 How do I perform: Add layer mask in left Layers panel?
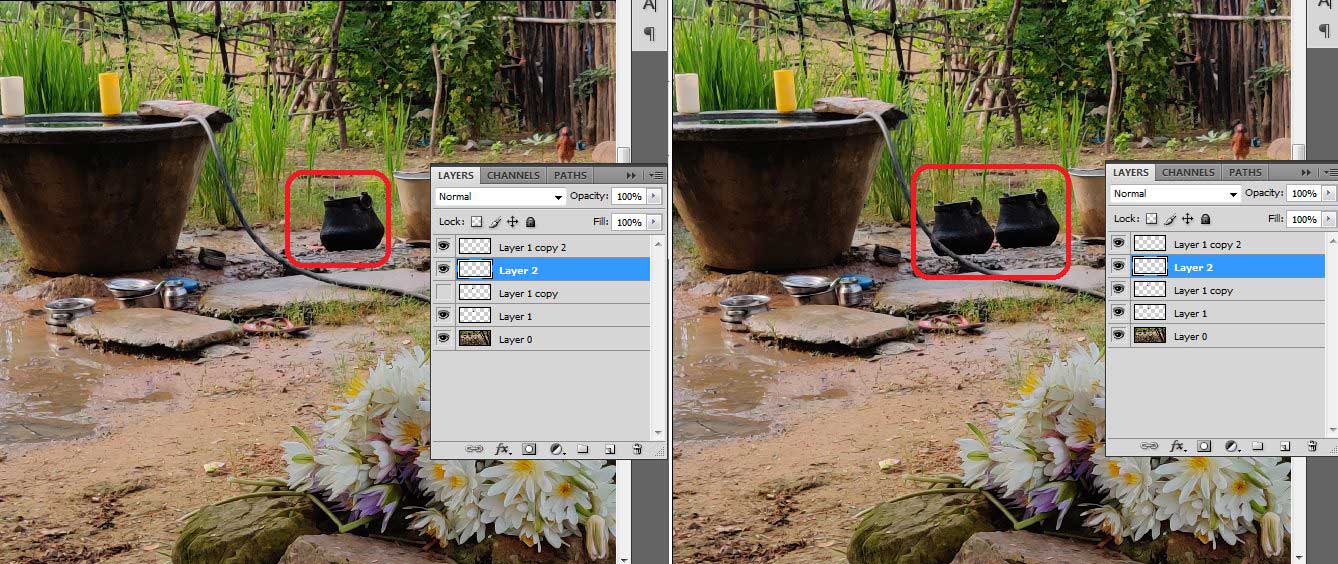pos(530,450)
